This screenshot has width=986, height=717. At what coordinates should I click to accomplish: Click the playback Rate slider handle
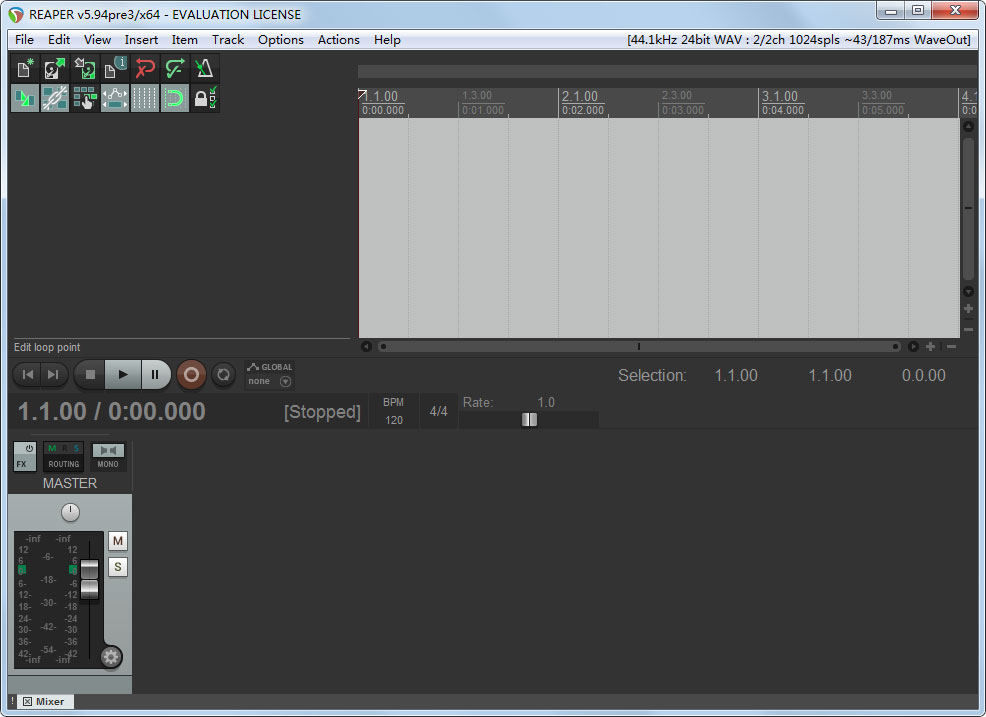[529, 420]
